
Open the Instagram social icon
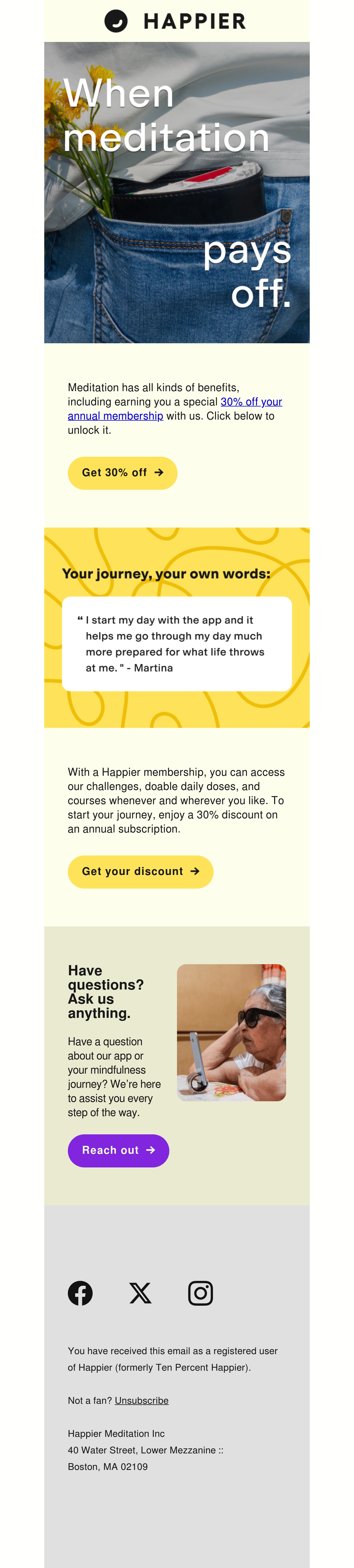coord(201,1293)
